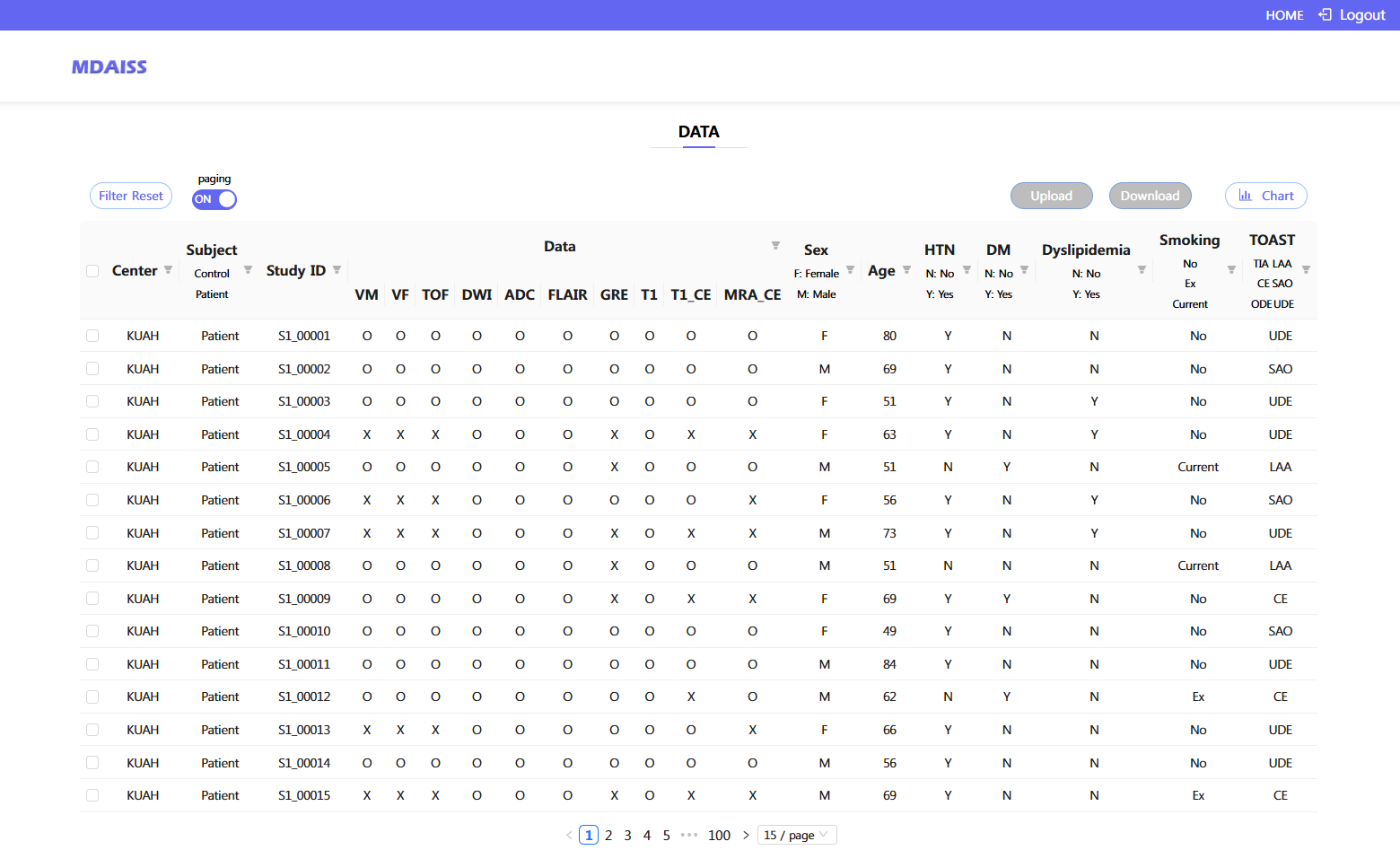Check the select-all checkbox in table header
This screenshot has height=850, width=1400.
click(x=92, y=271)
